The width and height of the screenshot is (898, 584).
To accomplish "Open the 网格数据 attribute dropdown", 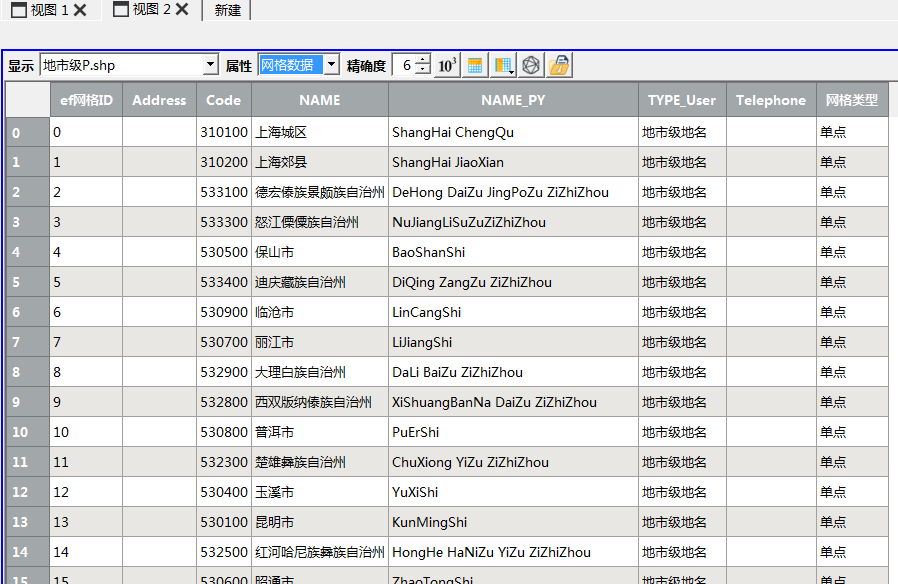I will tap(331, 66).
